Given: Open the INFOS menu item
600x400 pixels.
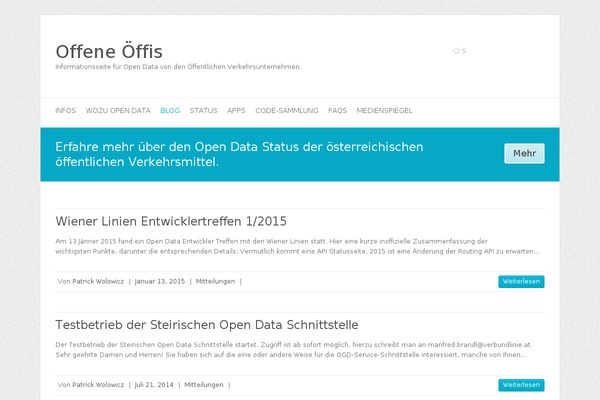Looking at the screenshot, I should coord(65,111).
